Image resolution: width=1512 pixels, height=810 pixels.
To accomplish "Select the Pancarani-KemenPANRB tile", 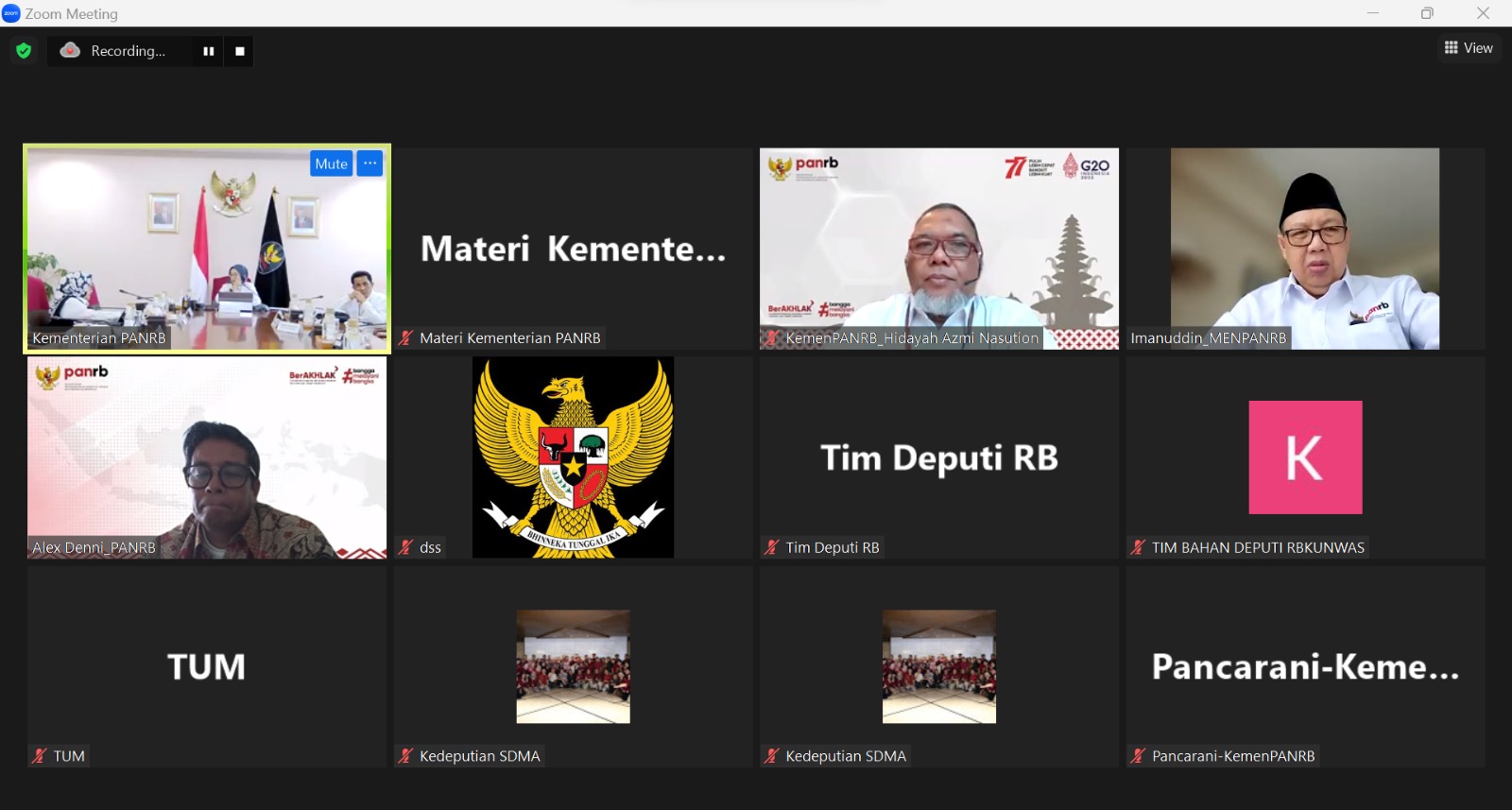I will click(x=1305, y=666).
